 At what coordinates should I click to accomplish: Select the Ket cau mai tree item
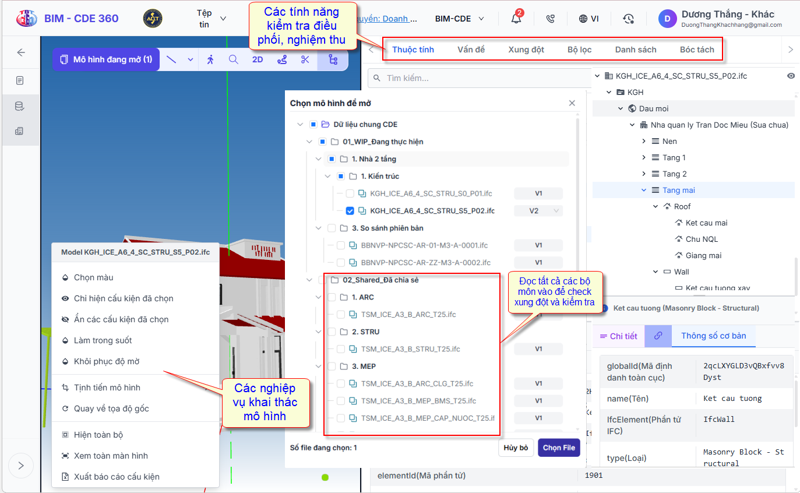click(706, 223)
